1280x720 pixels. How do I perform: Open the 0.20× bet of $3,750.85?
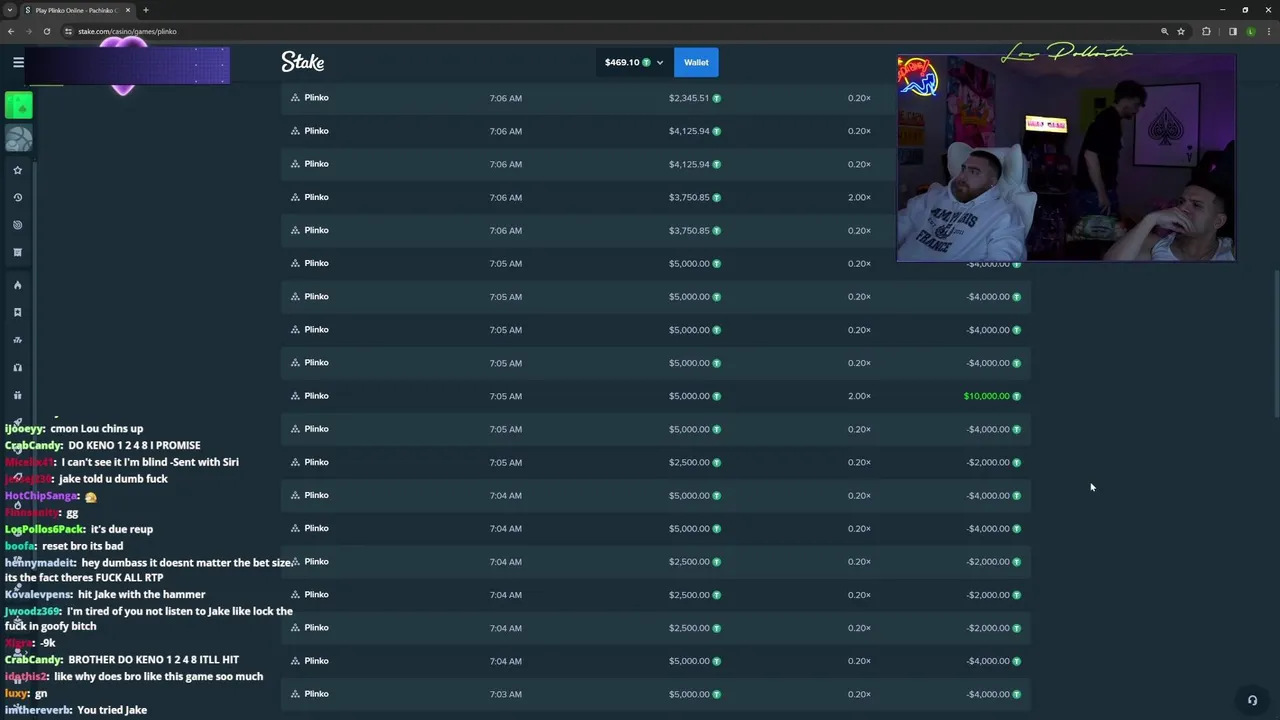click(655, 230)
